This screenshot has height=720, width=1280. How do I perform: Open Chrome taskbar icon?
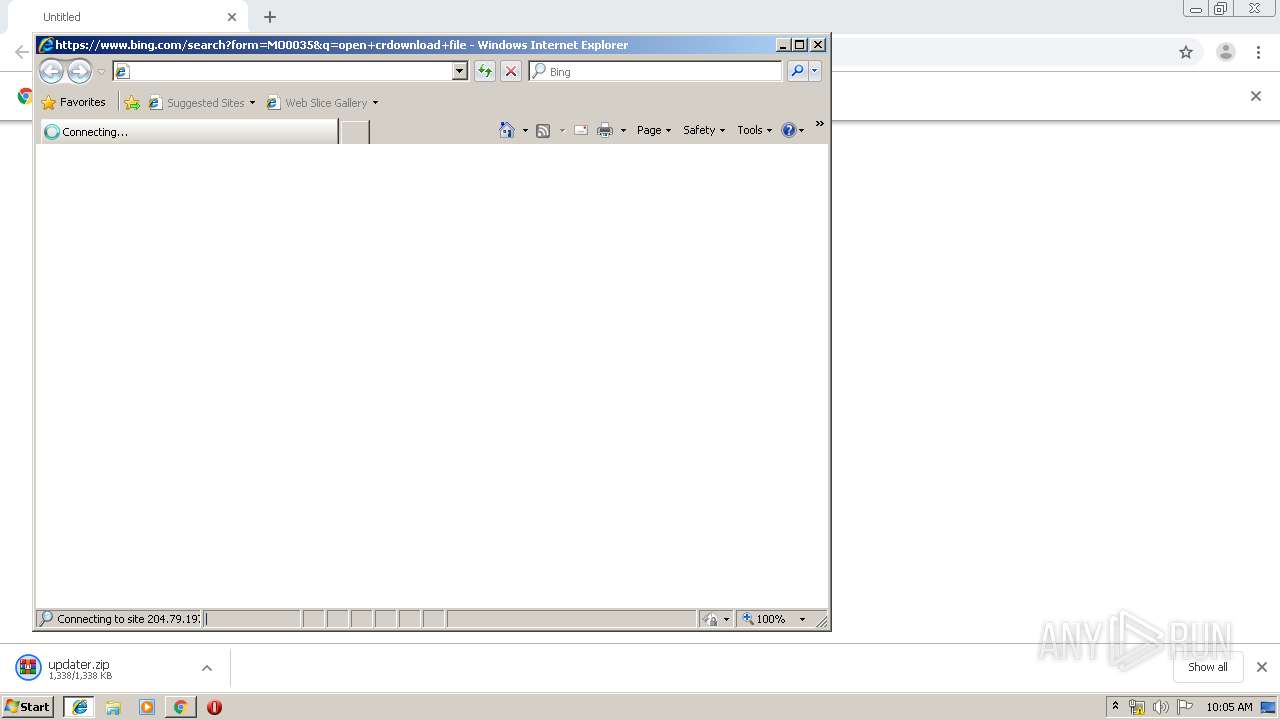point(180,707)
